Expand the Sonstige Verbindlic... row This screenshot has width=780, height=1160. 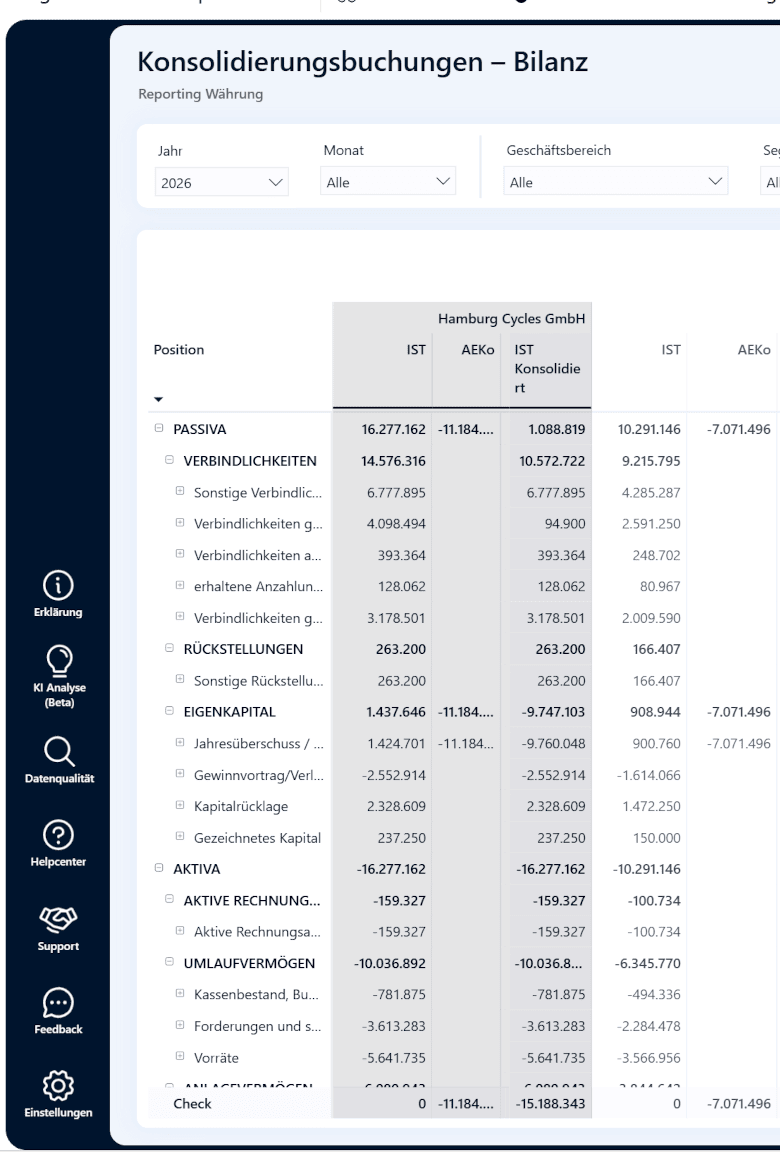[x=179, y=491]
